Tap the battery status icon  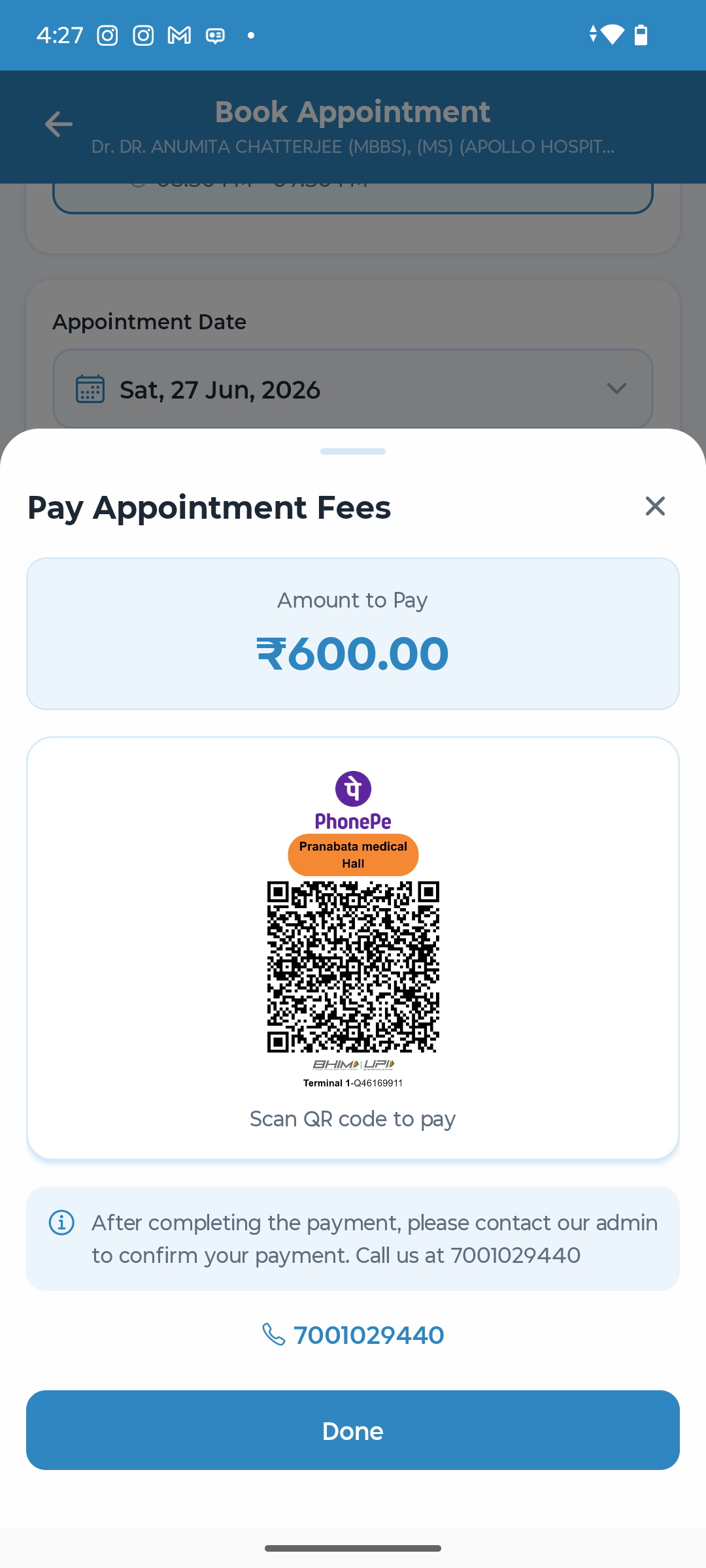coord(641,35)
